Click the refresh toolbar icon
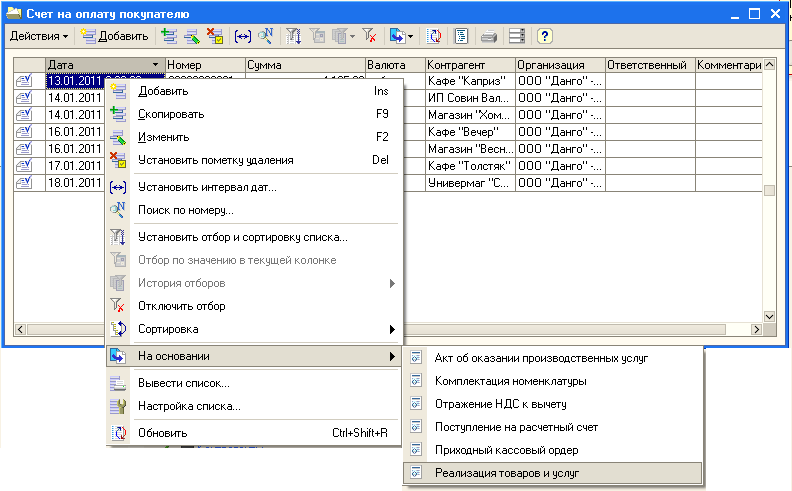Viewport: 792px width, 491px height. pyautogui.click(x=436, y=36)
